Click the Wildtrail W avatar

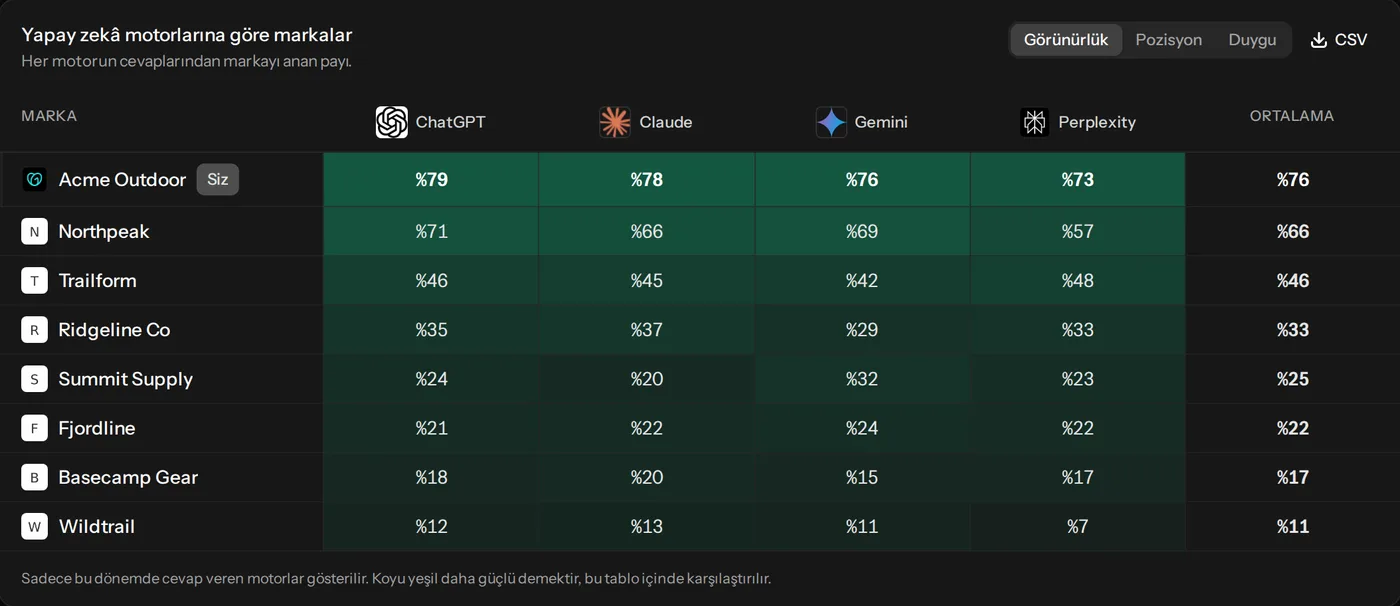tap(34, 526)
